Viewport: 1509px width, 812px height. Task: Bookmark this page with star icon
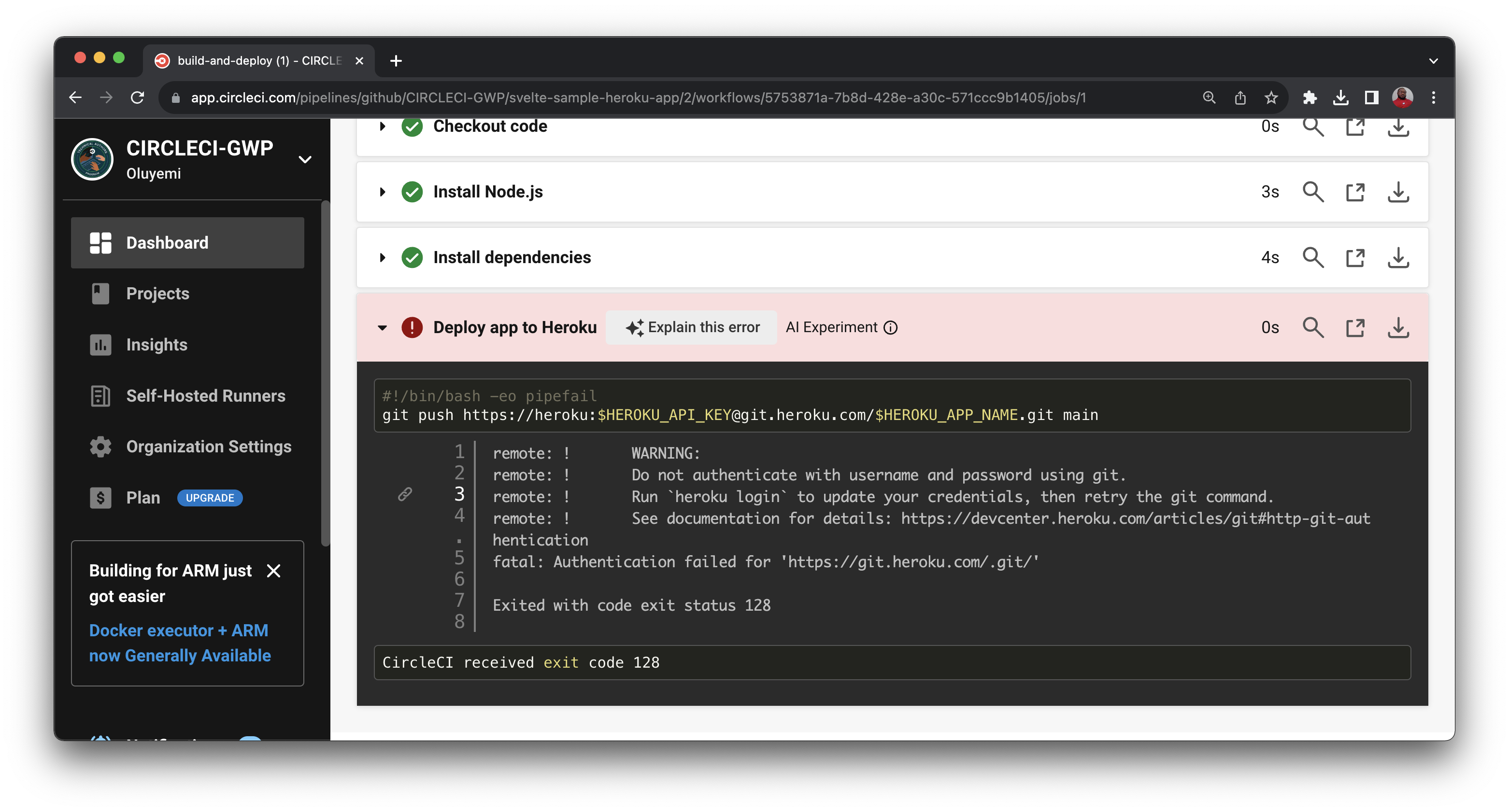coord(1270,98)
